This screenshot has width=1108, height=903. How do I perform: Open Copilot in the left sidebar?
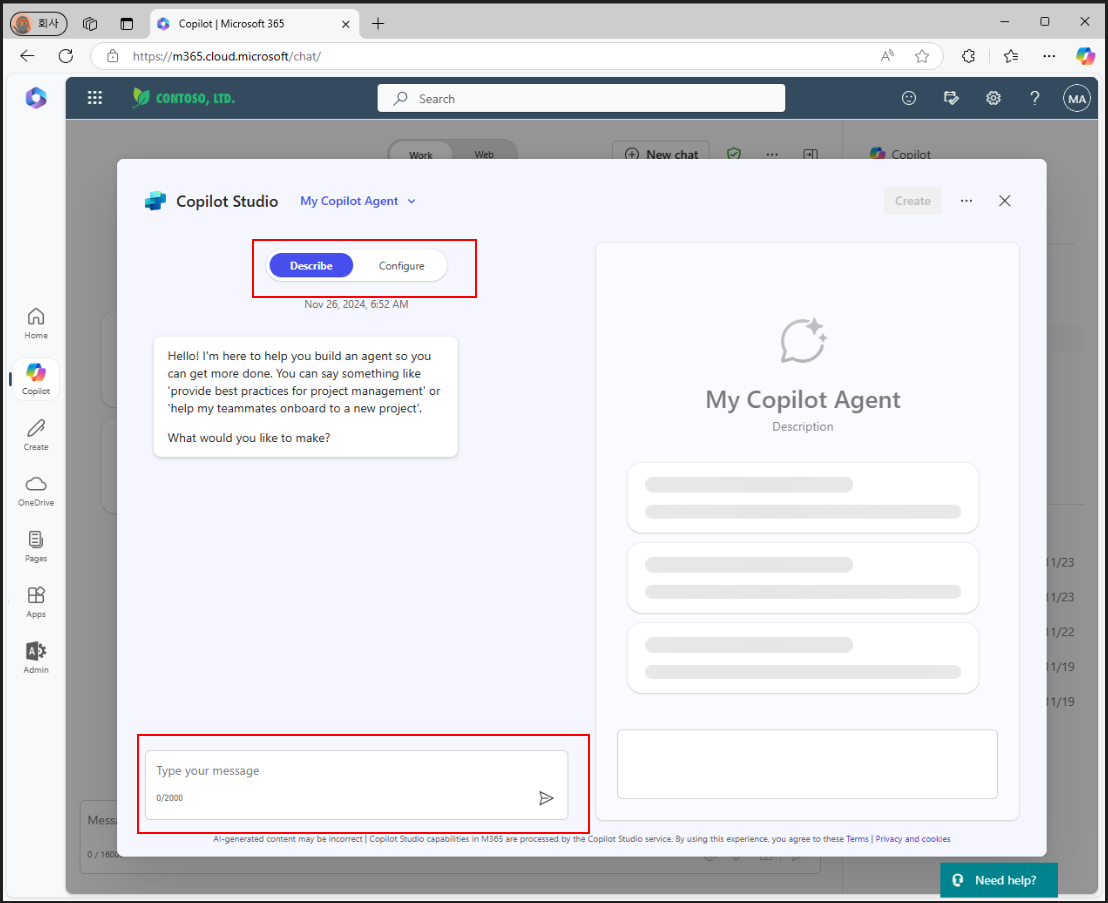point(36,379)
